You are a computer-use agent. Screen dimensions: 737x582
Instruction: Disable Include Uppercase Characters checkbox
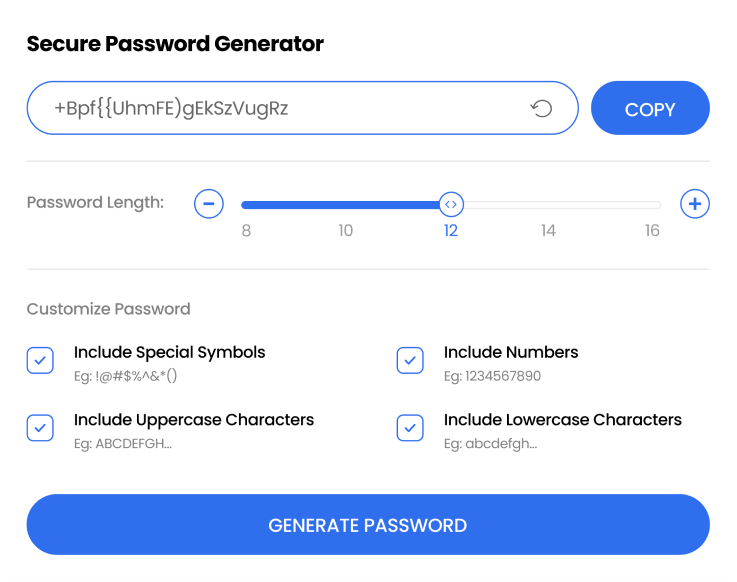pos(40,428)
